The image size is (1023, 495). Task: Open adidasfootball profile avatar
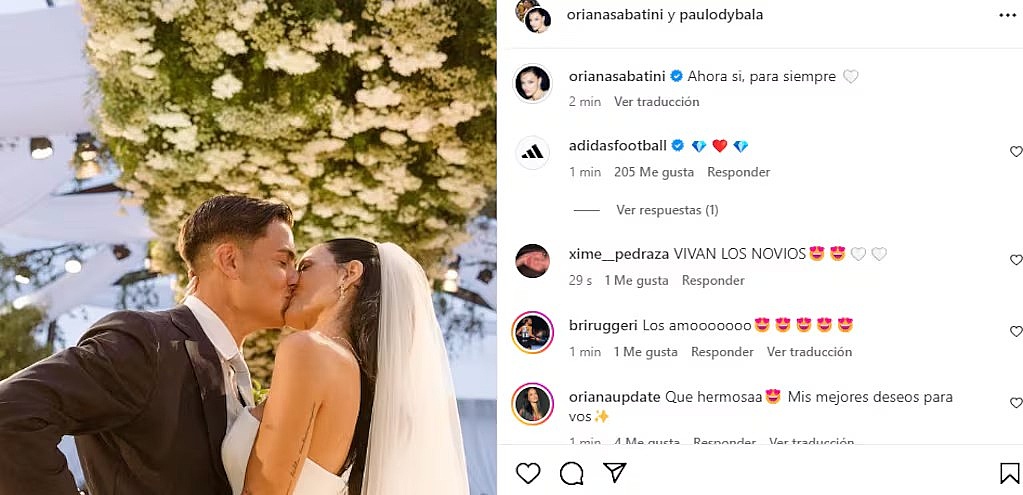(532, 153)
